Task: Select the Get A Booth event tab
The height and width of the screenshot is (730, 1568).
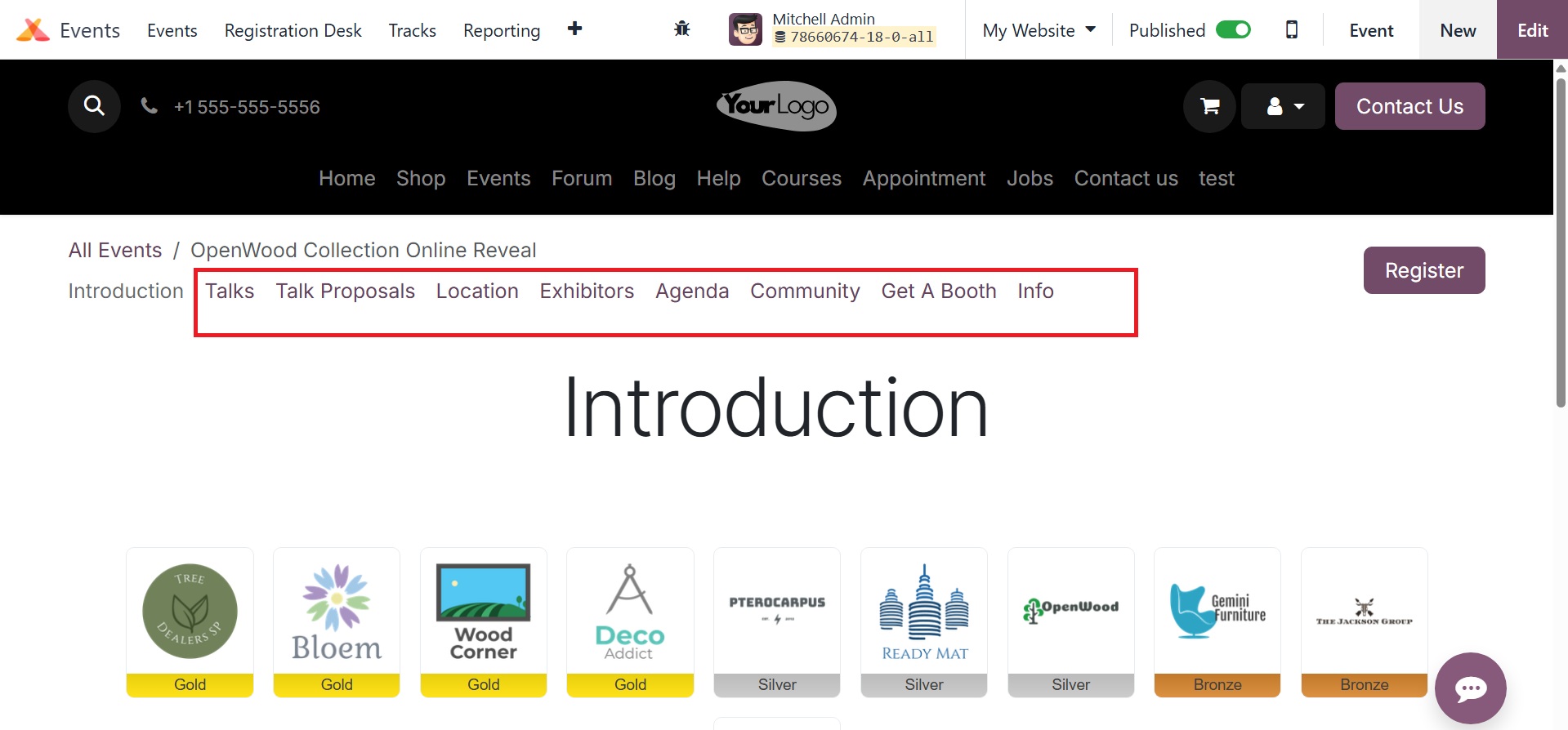Action: tap(939, 291)
